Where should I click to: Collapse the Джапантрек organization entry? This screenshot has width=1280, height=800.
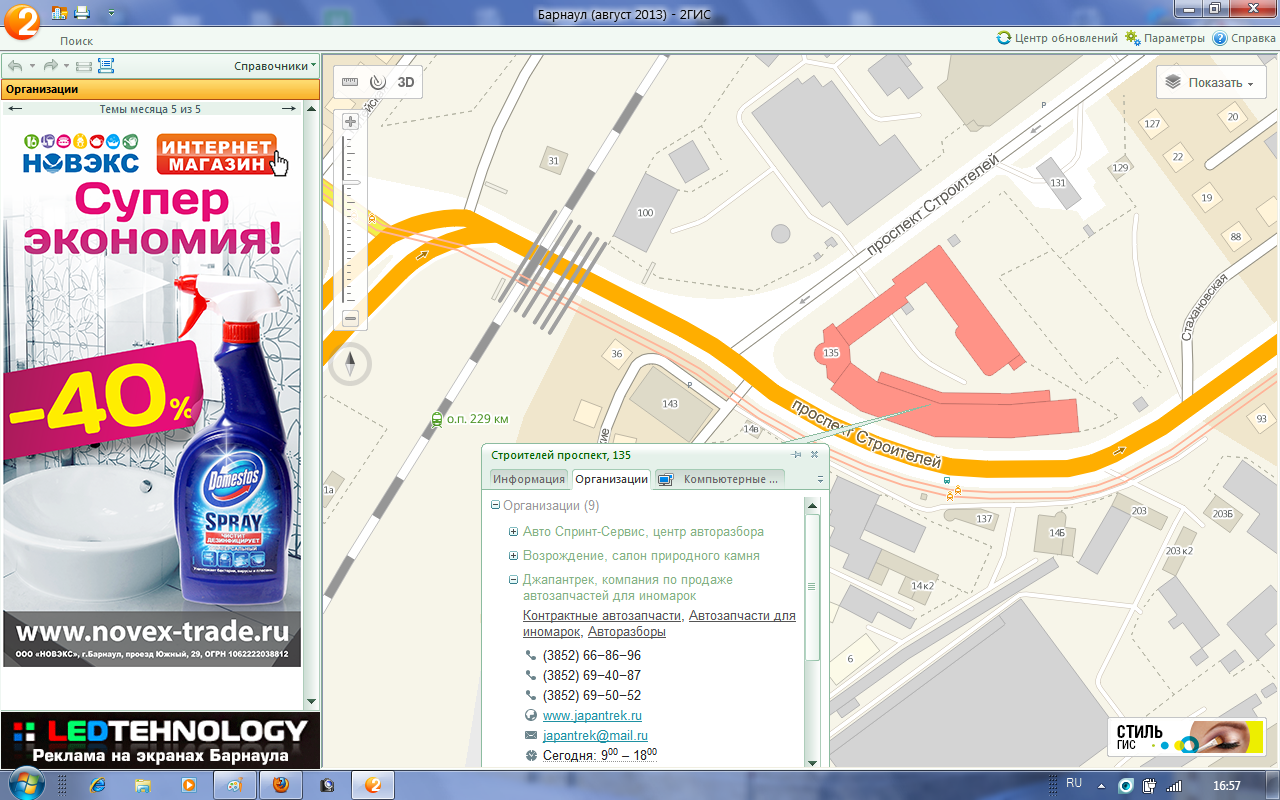point(514,580)
